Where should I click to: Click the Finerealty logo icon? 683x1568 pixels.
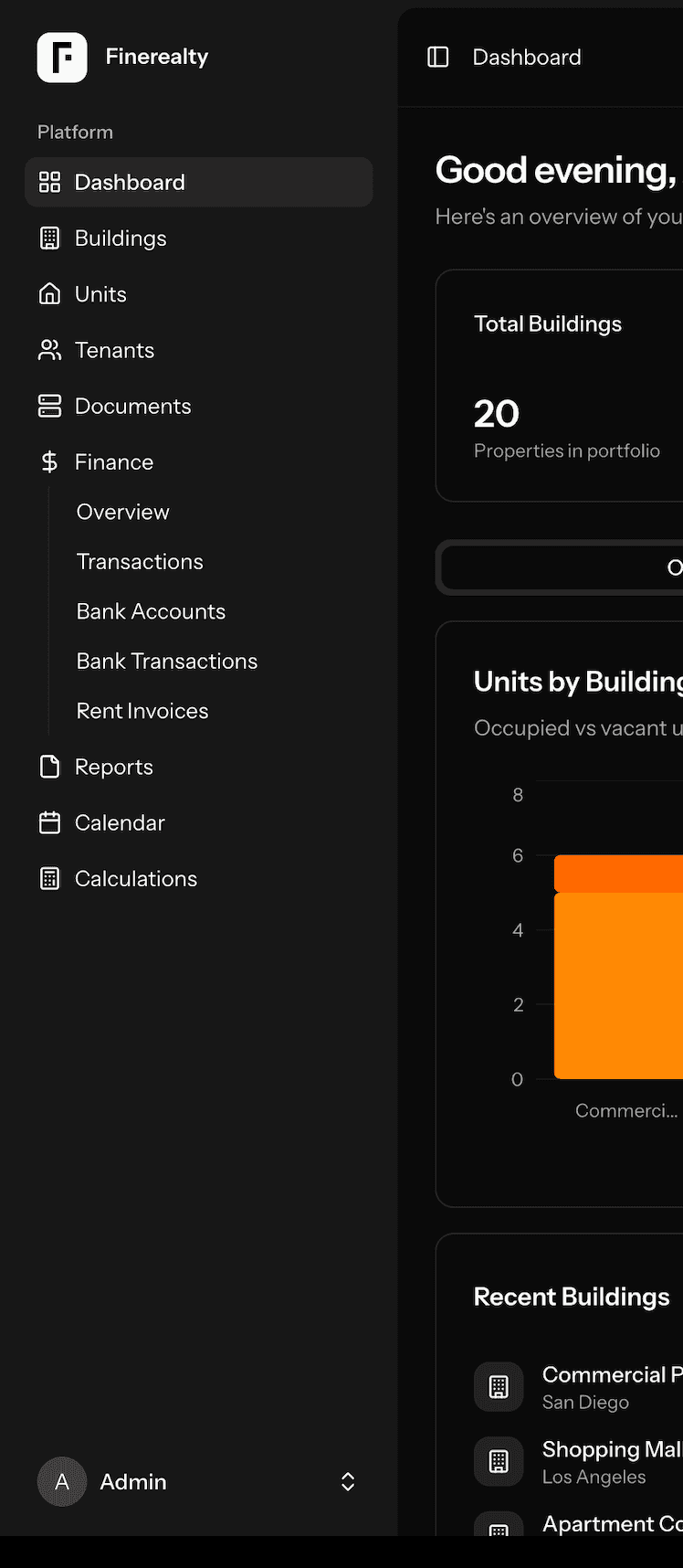point(61,58)
